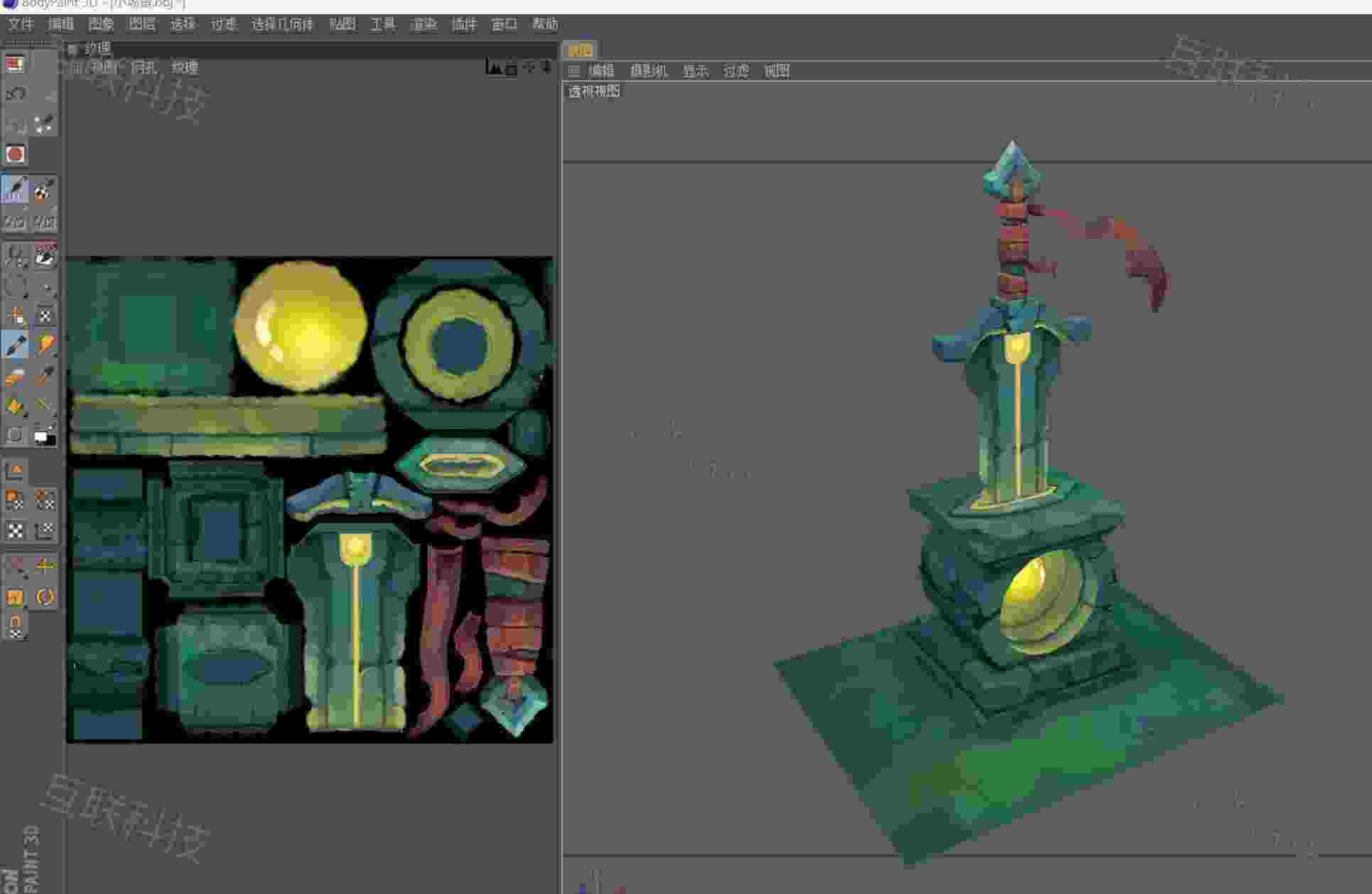Select the checkered transform tool icon
This screenshot has height=894, width=1372.
(44, 315)
